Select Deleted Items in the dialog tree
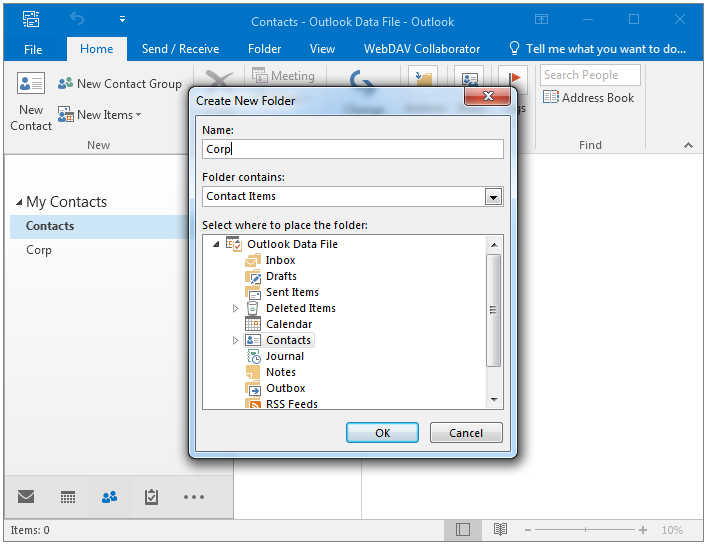The width and height of the screenshot is (707, 545). coord(300,308)
